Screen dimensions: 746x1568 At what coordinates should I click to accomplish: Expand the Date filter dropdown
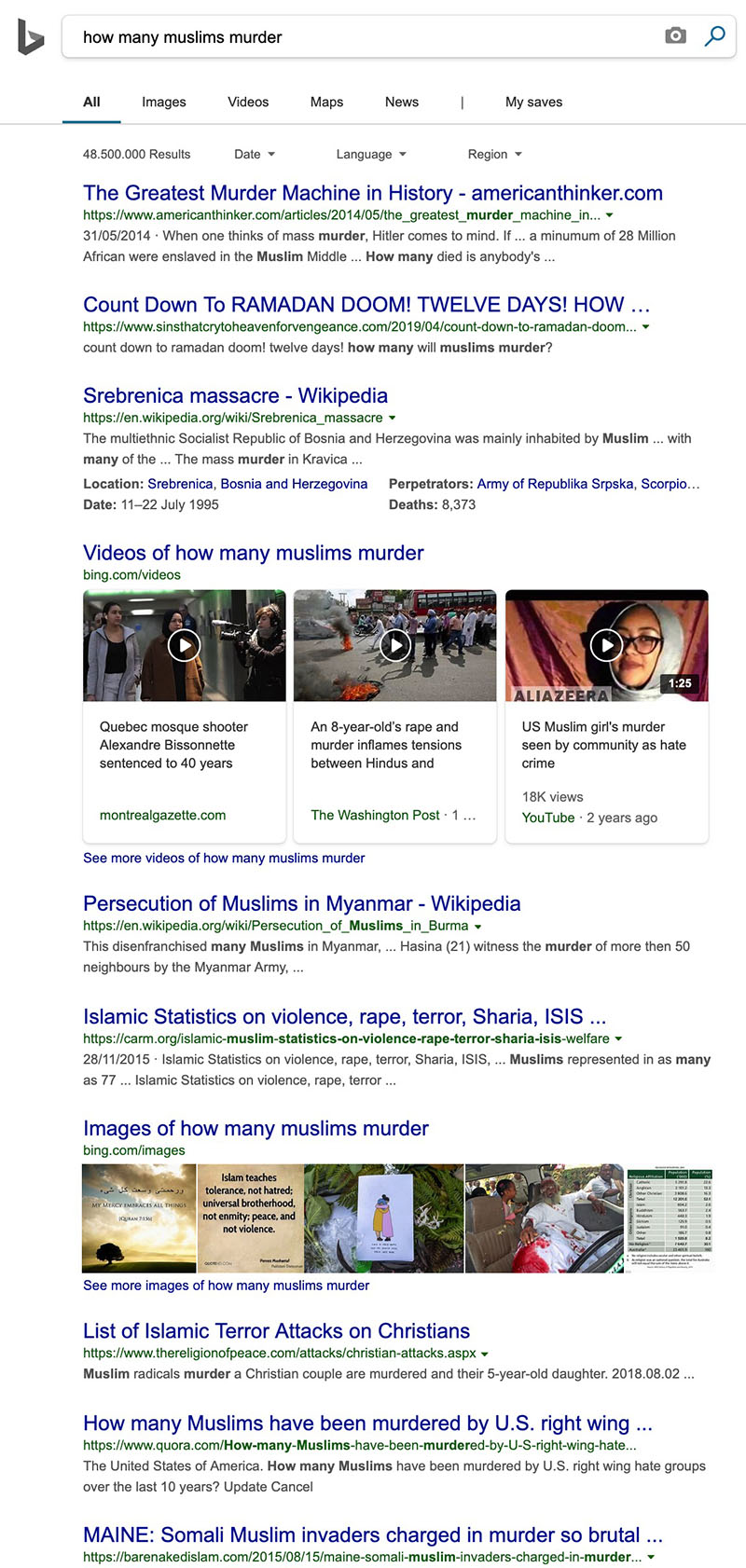(x=255, y=154)
